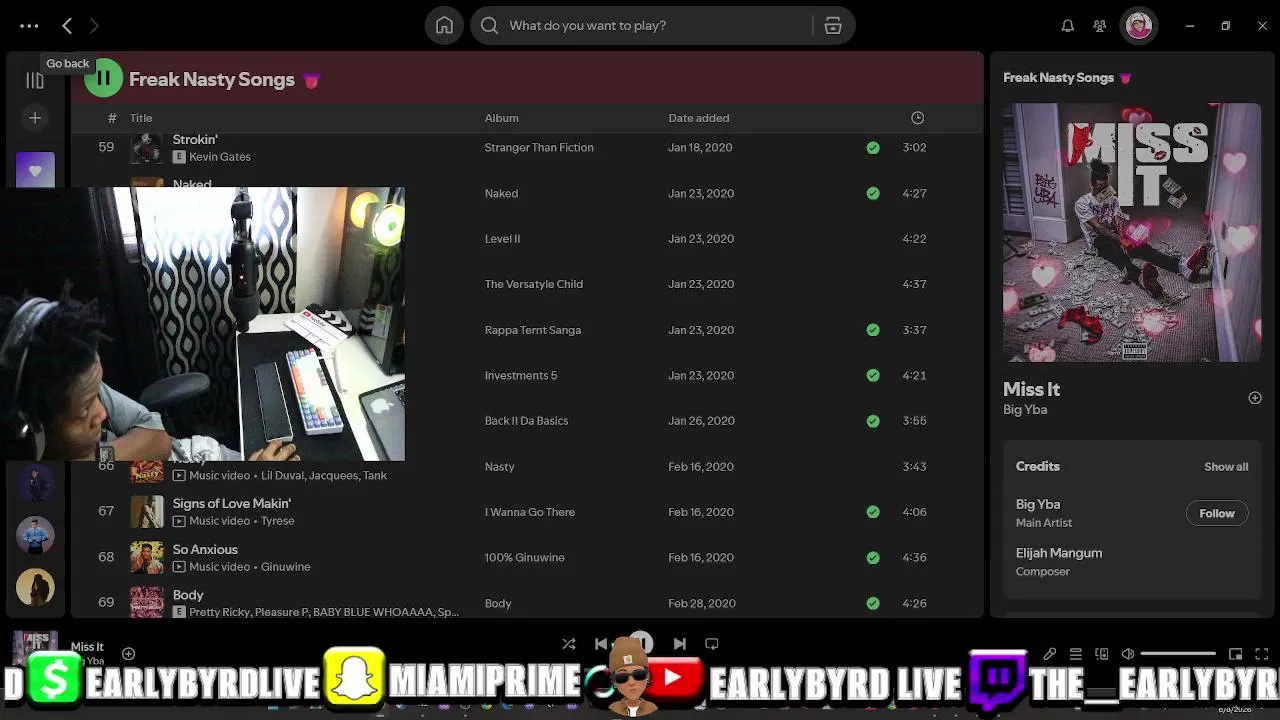Open the Rappa Ternt Sanga album
Image resolution: width=1280 pixels, height=720 pixels.
533,330
